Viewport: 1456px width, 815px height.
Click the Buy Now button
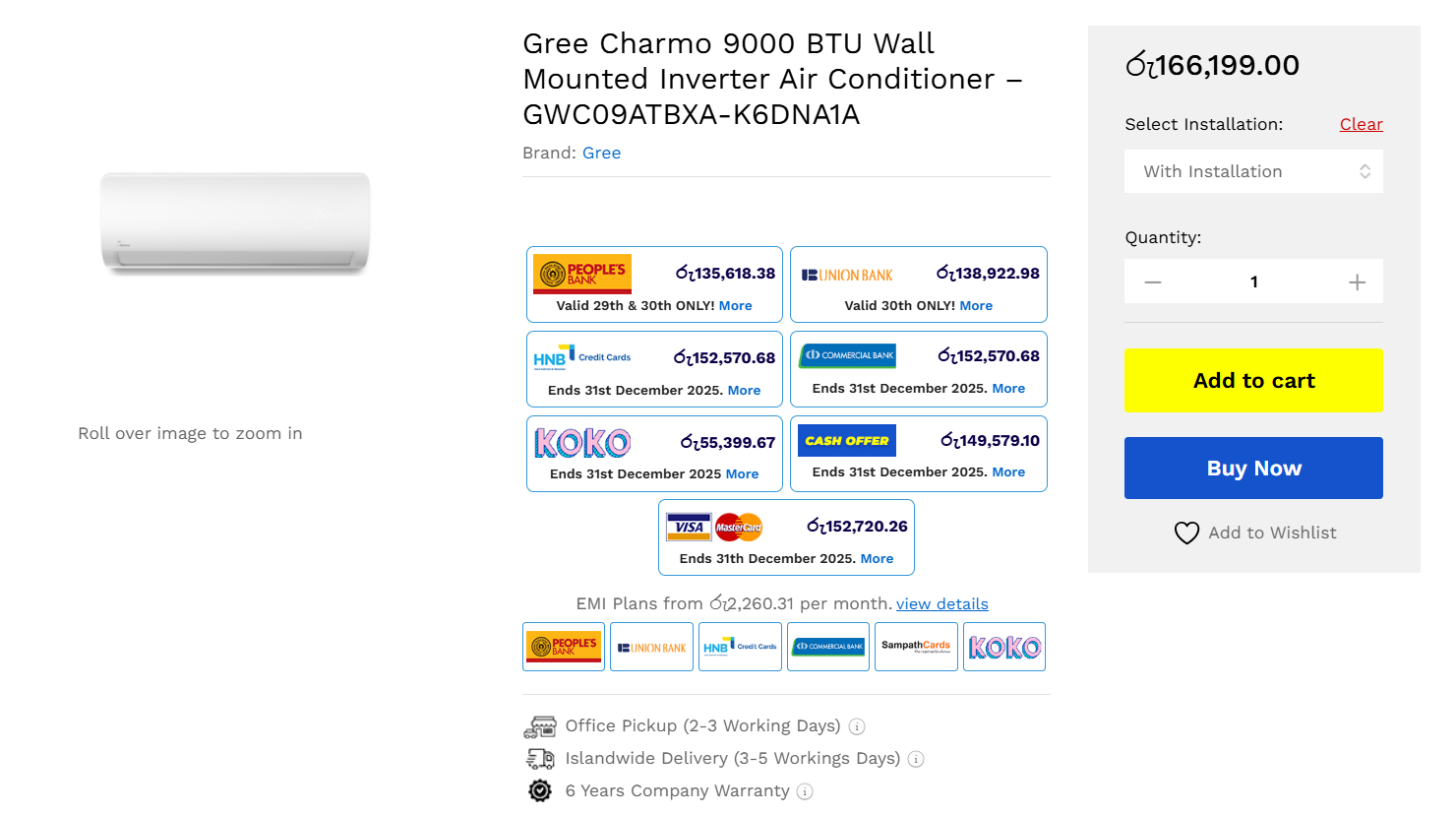[1253, 468]
